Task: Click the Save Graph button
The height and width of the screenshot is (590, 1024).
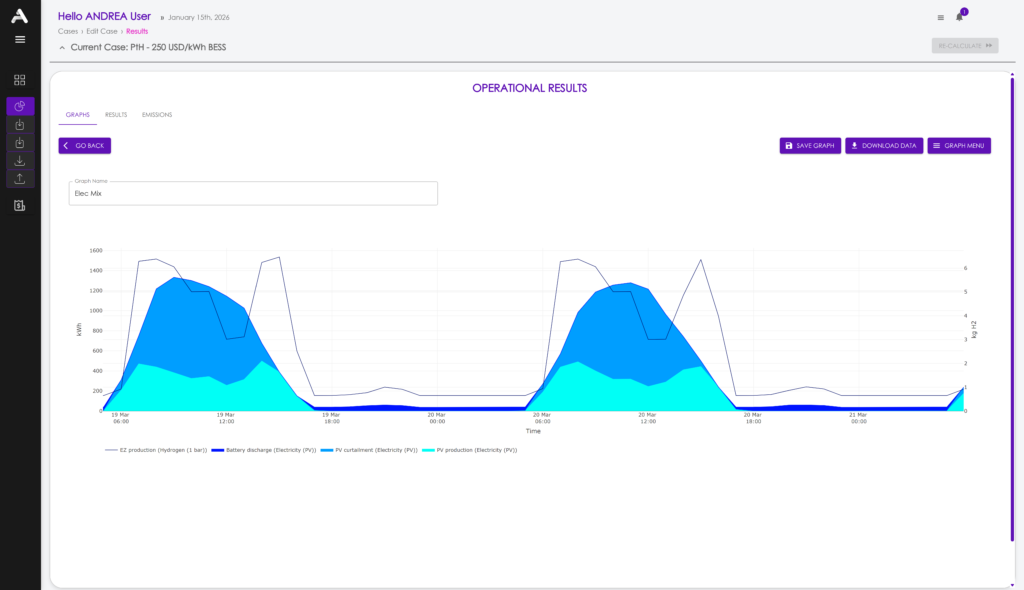Action: tap(810, 146)
